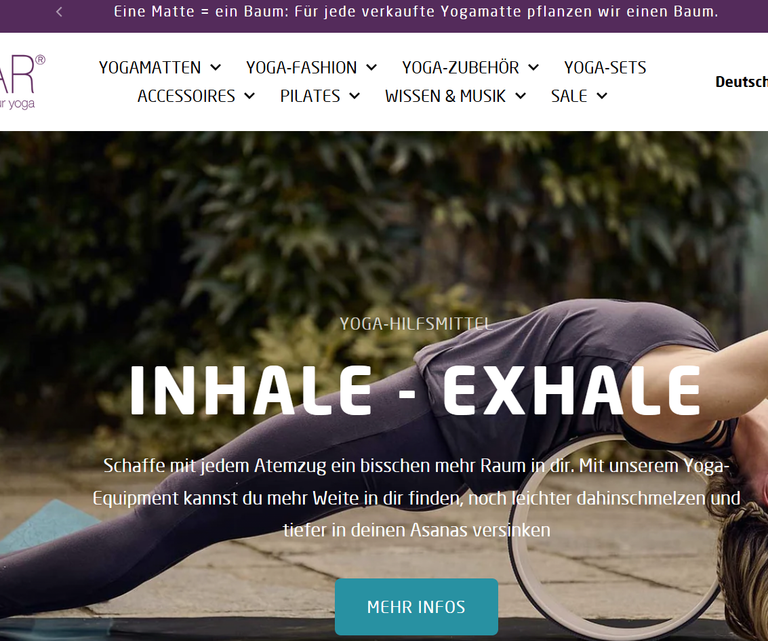Open the YOGA-SETS menu item
This screenshot has width=768, height=641.
click(x=605, y=68)
